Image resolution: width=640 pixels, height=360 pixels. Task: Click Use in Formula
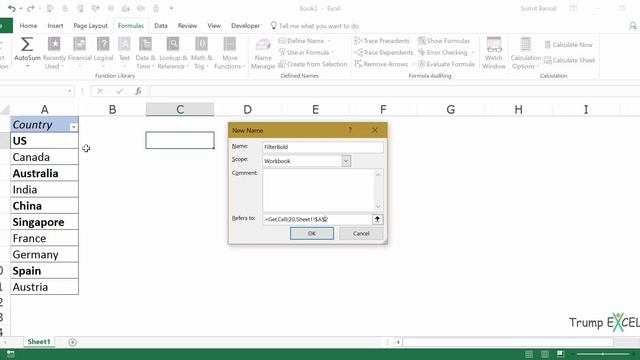(306, 52)
